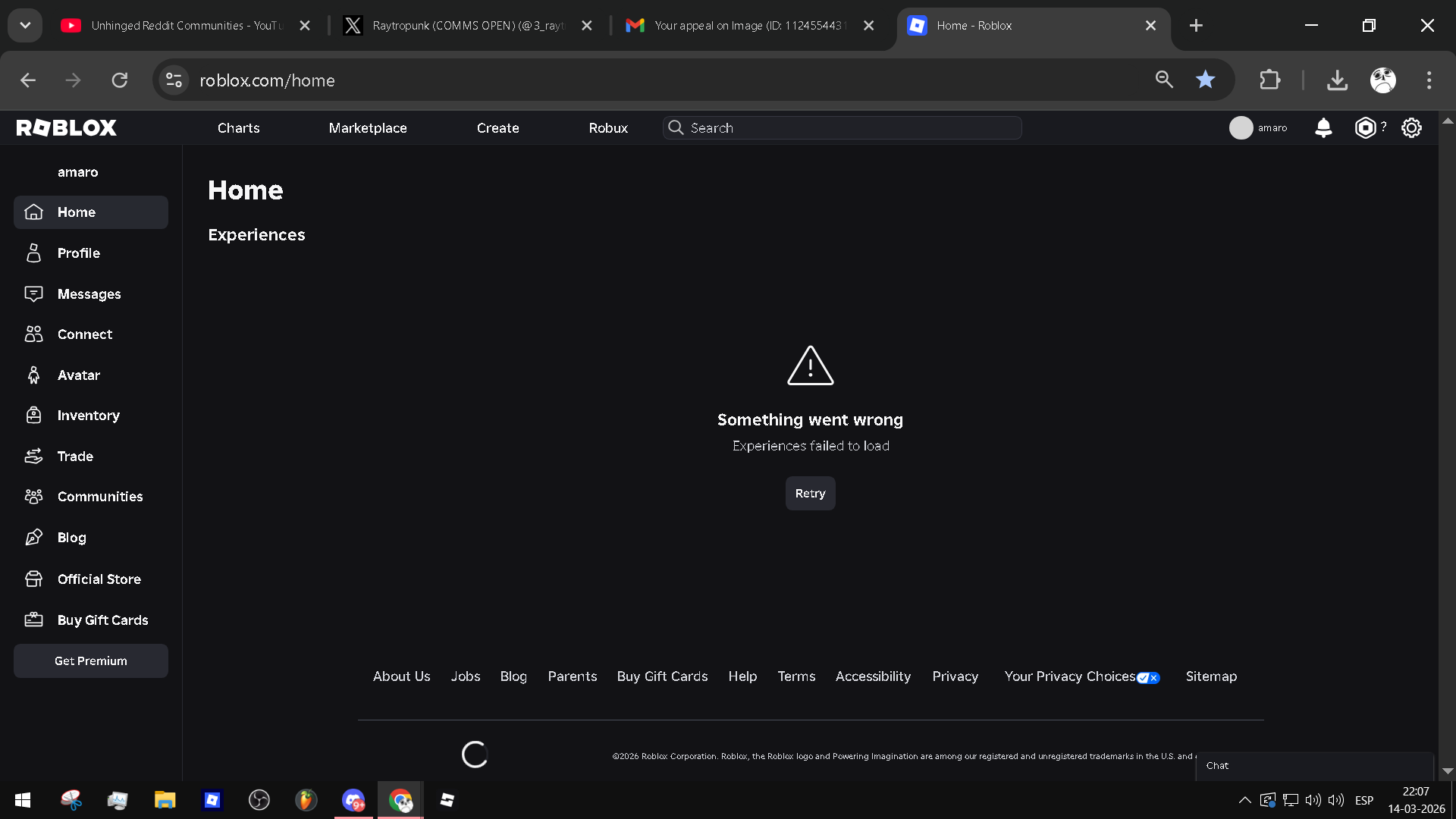Open a new browser tab
The height and width of the screenshot is (819, 1456).
point(1196,26)
